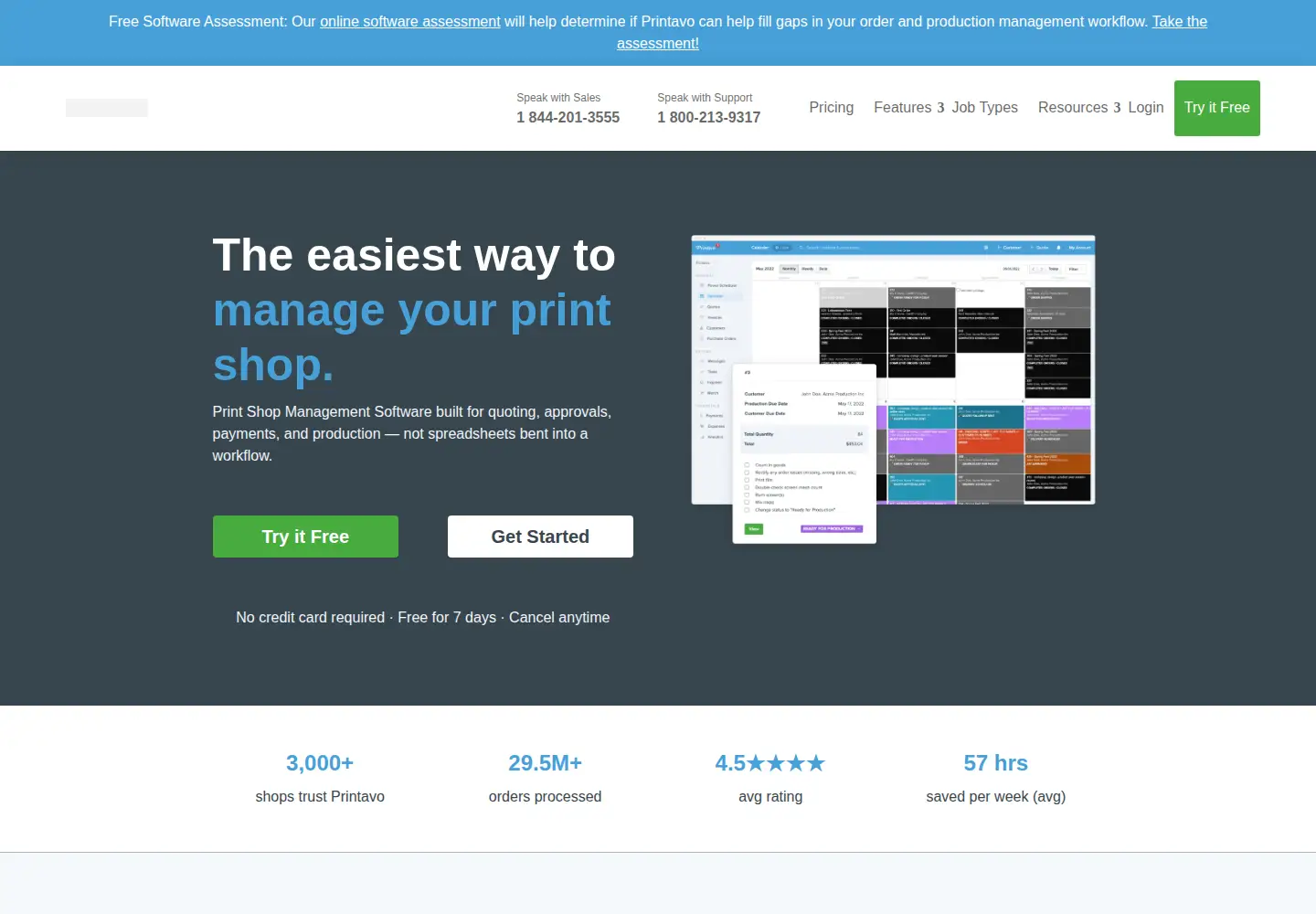This screenshot has width=1316, height=914.
Task: Click the 'orders processed' caption
Action: (545, 796)
